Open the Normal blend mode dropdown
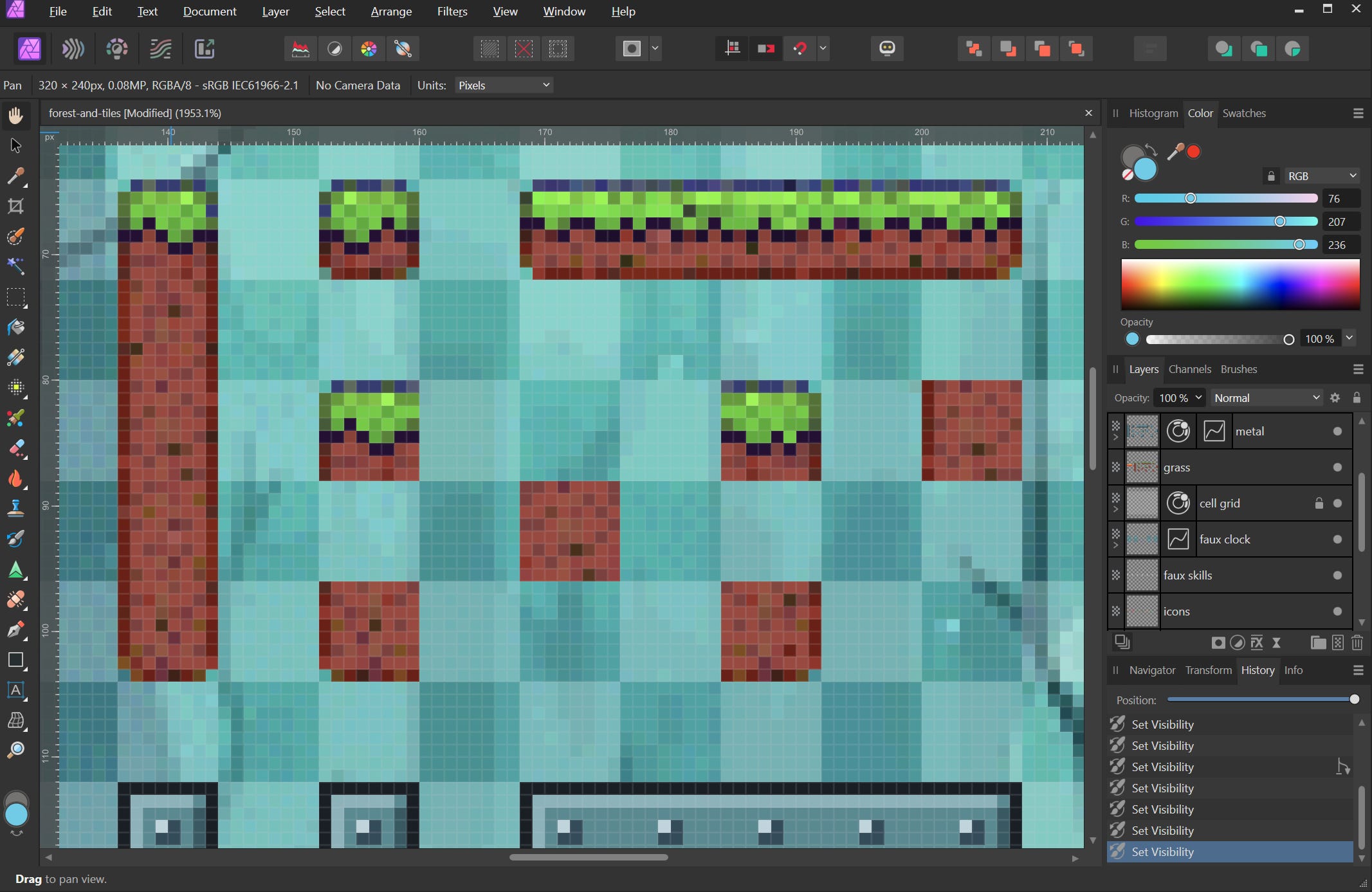Screen dimensions: 1372x892 pos(1266,398)
